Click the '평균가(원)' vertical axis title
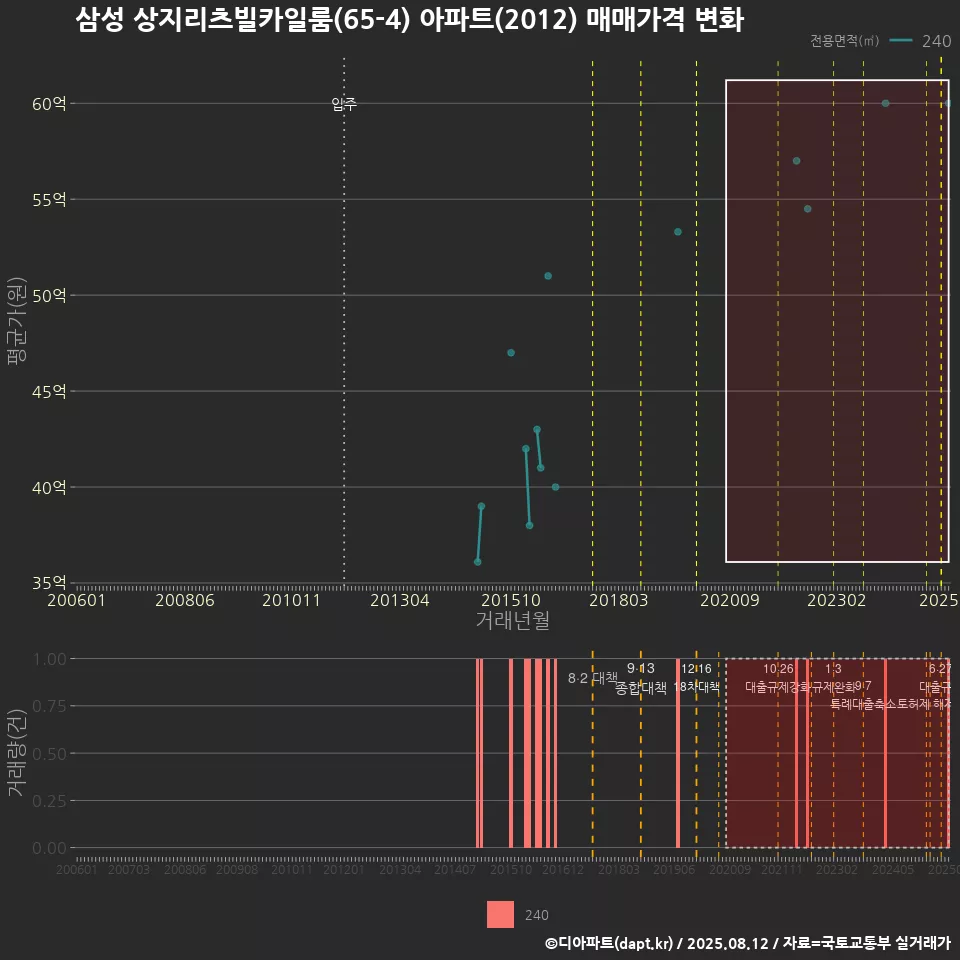Viewport: 960px width, 960px height. pyautogui.click(x=17, y=321)
